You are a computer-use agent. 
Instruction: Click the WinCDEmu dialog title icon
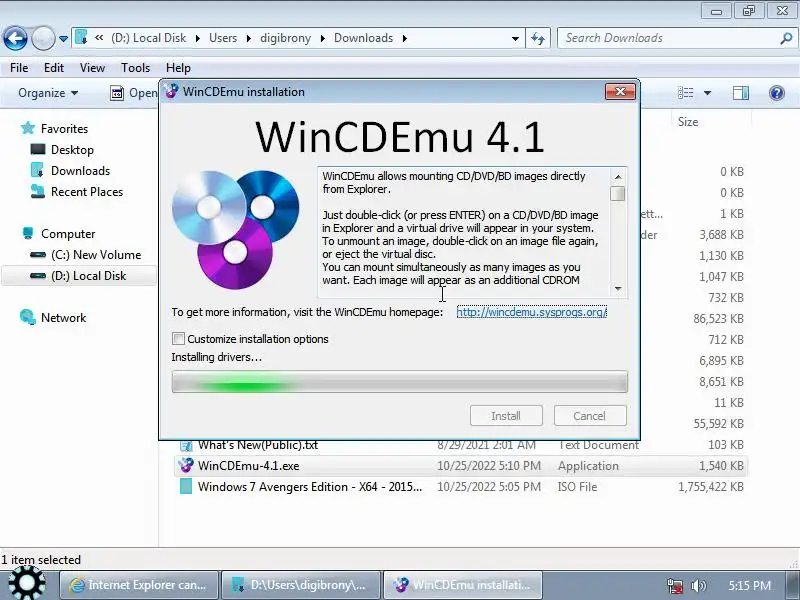point(172,92)
